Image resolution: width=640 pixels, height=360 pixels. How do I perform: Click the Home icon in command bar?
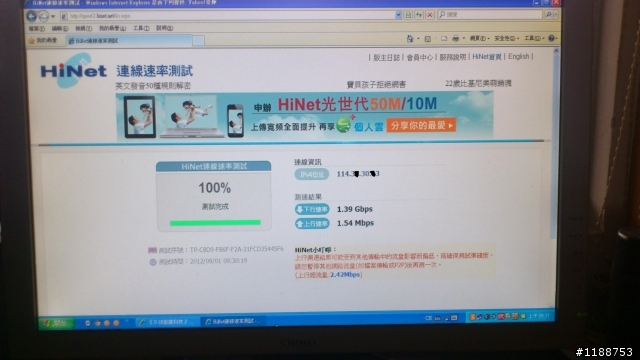(410, 38)
